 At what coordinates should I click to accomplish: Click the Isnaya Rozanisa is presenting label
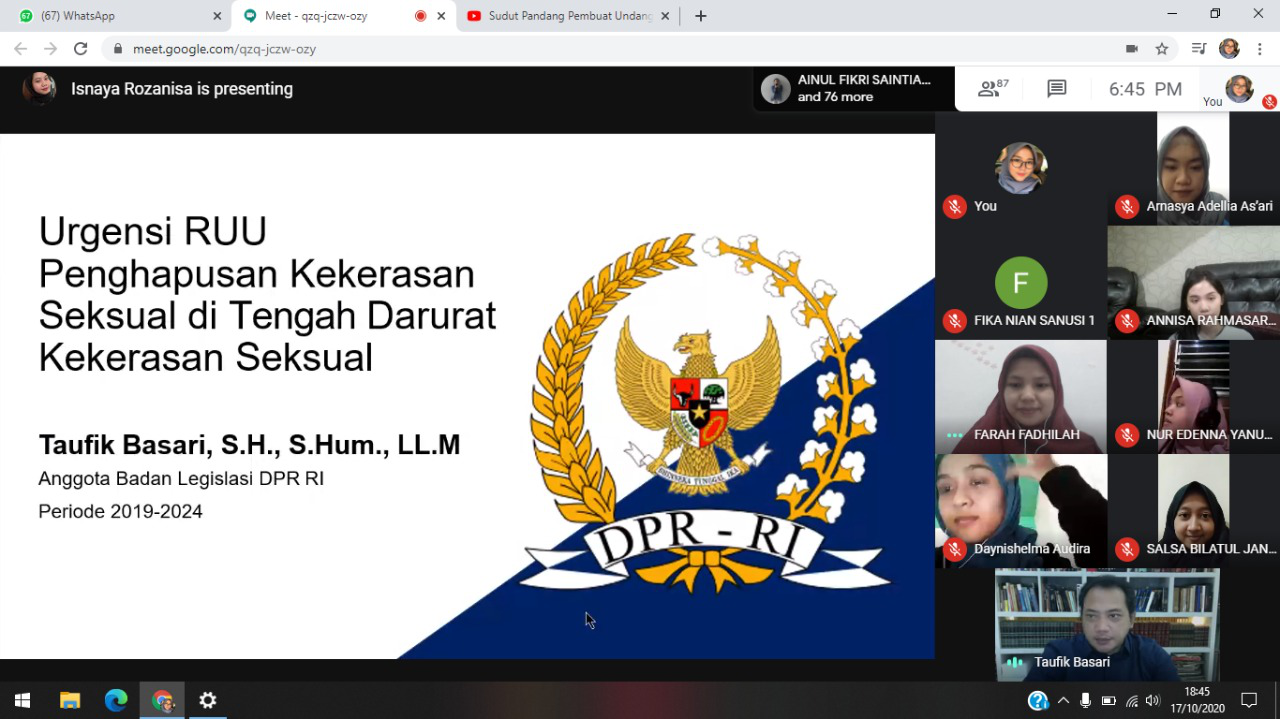coord(181,89)
